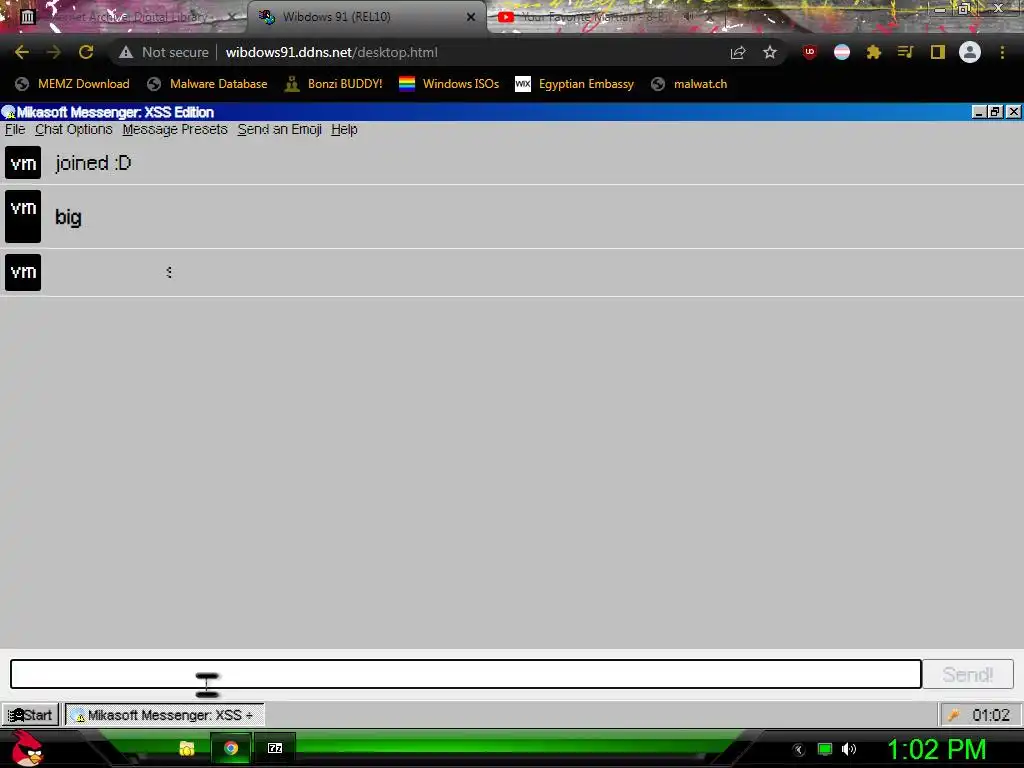Open the Wibdows 91 Start button

[x=30, y=715]
